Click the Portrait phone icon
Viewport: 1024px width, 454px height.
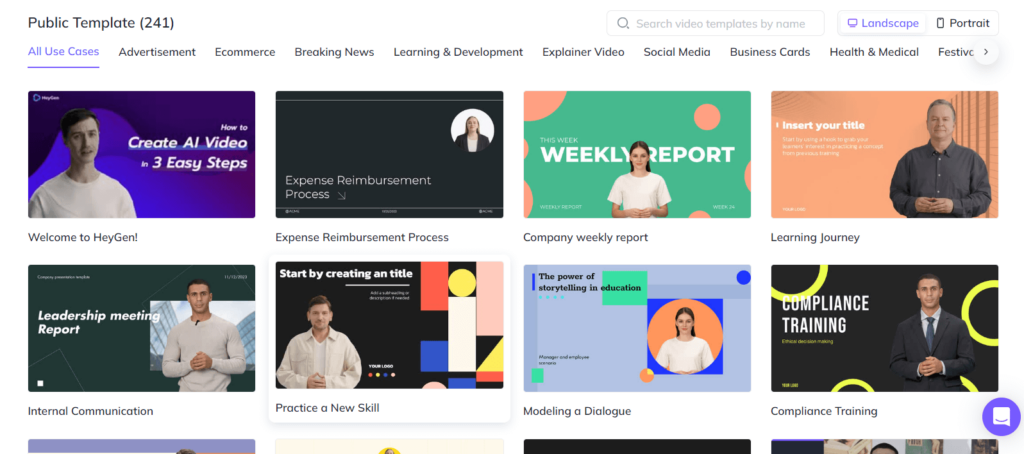point(940,24)
